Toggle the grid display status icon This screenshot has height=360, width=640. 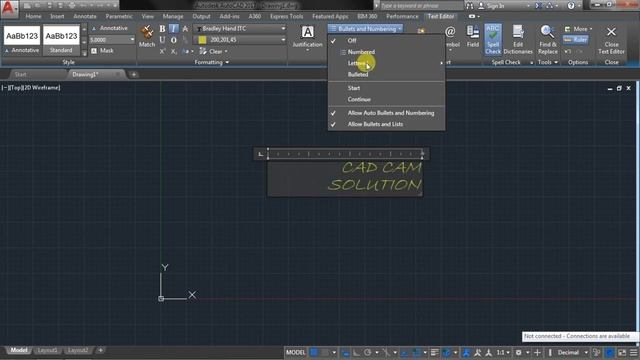coord(314,352)
